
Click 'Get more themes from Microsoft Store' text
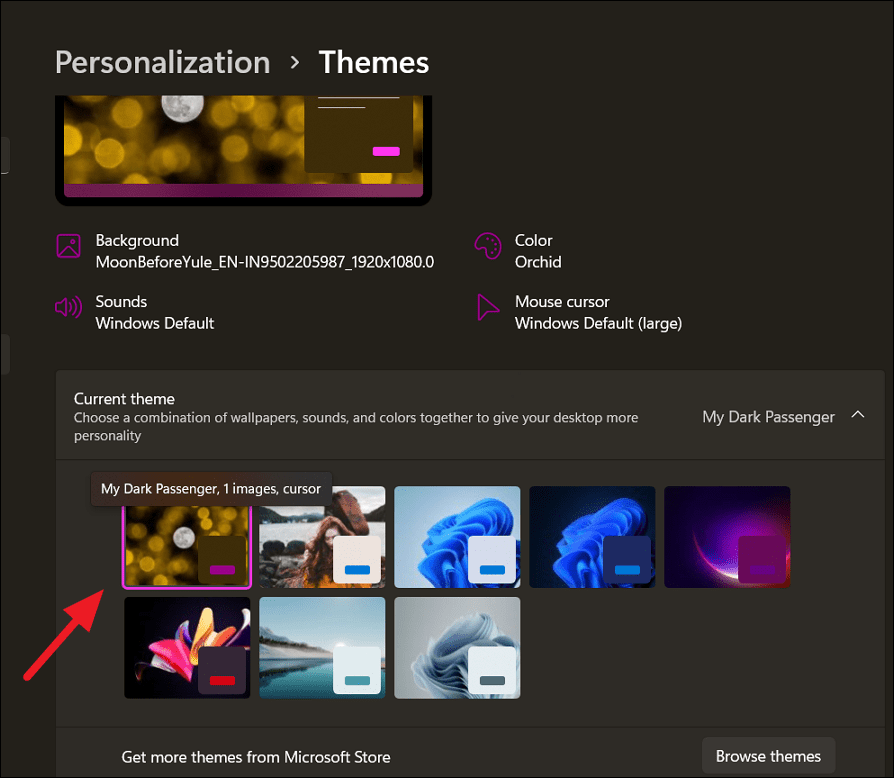[x=256, y=757]
